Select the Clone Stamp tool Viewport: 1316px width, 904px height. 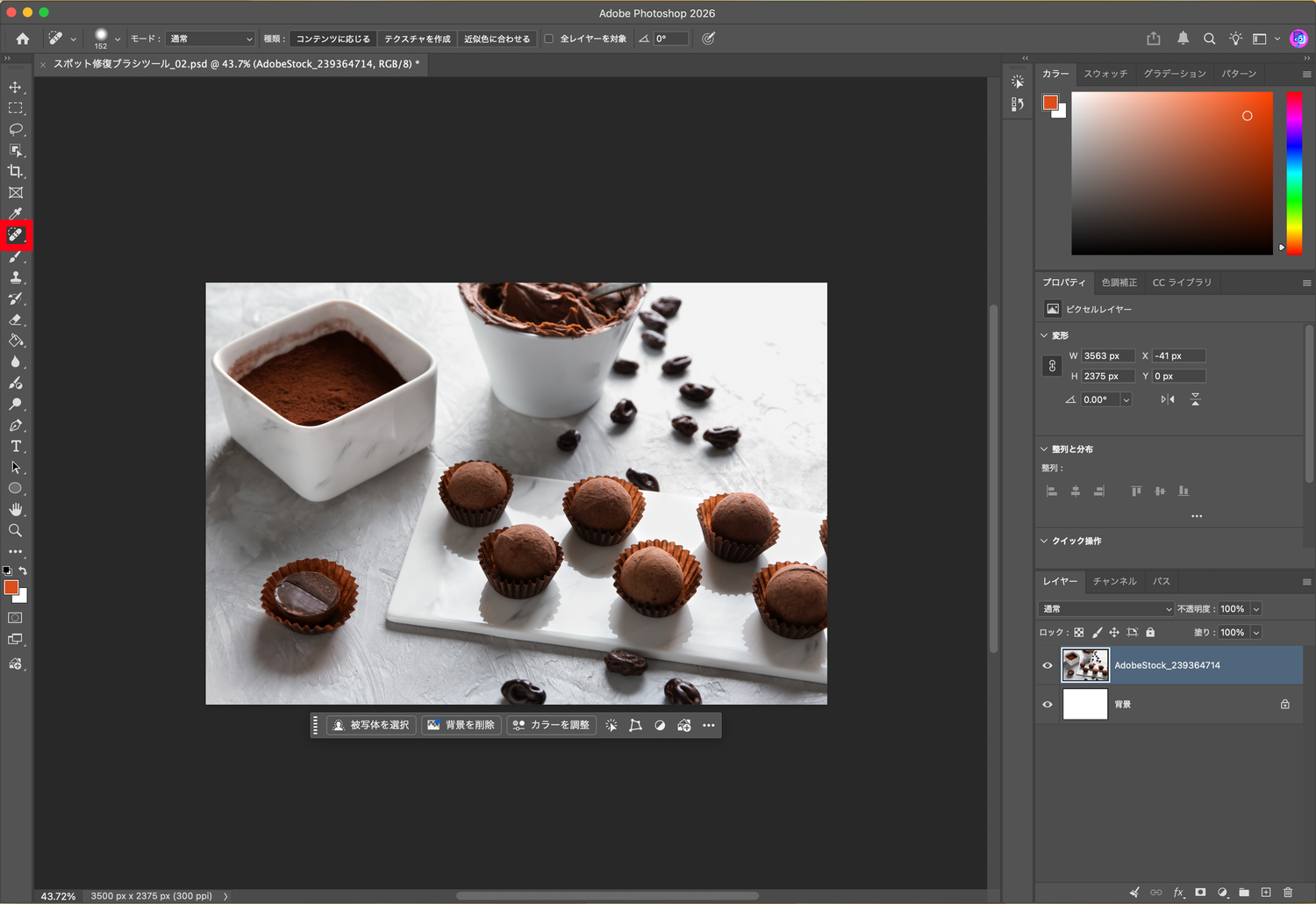tap(16, 277)
